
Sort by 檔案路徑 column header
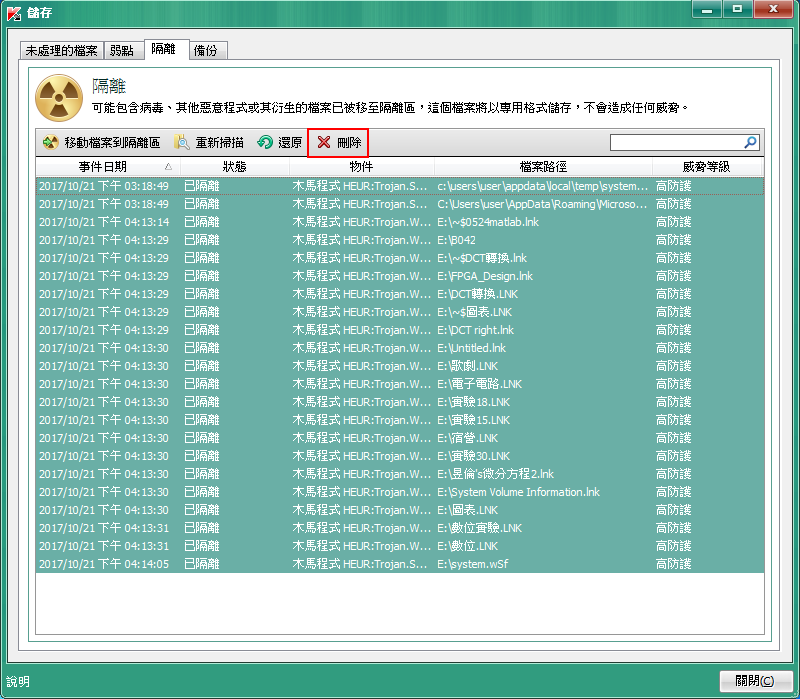(543, 166)
